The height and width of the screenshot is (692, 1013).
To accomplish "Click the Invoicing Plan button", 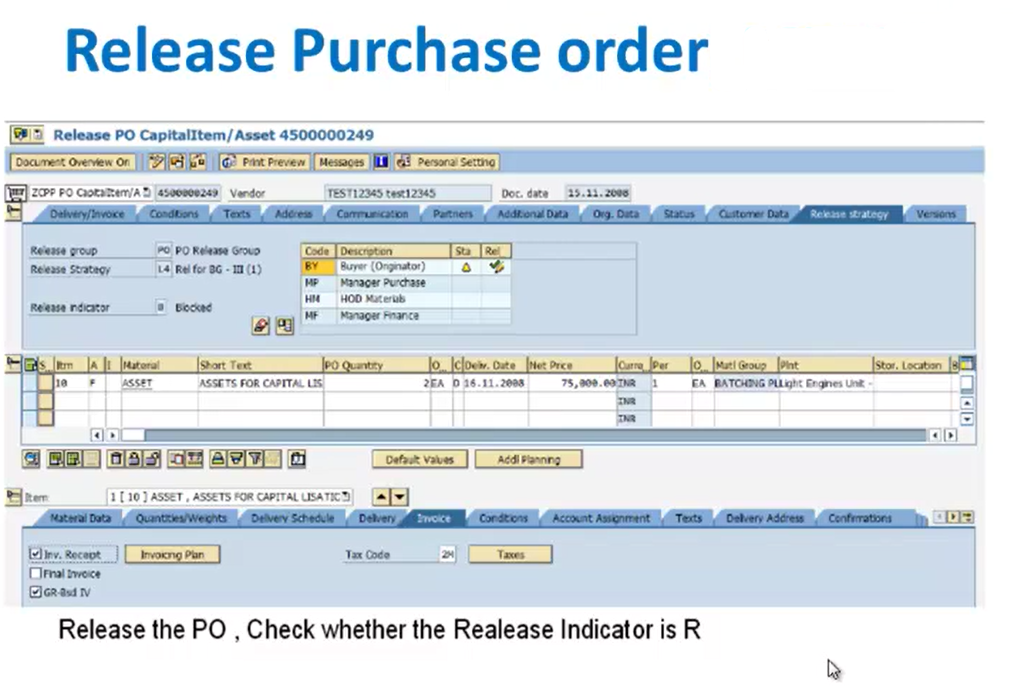I will point(172,554).
